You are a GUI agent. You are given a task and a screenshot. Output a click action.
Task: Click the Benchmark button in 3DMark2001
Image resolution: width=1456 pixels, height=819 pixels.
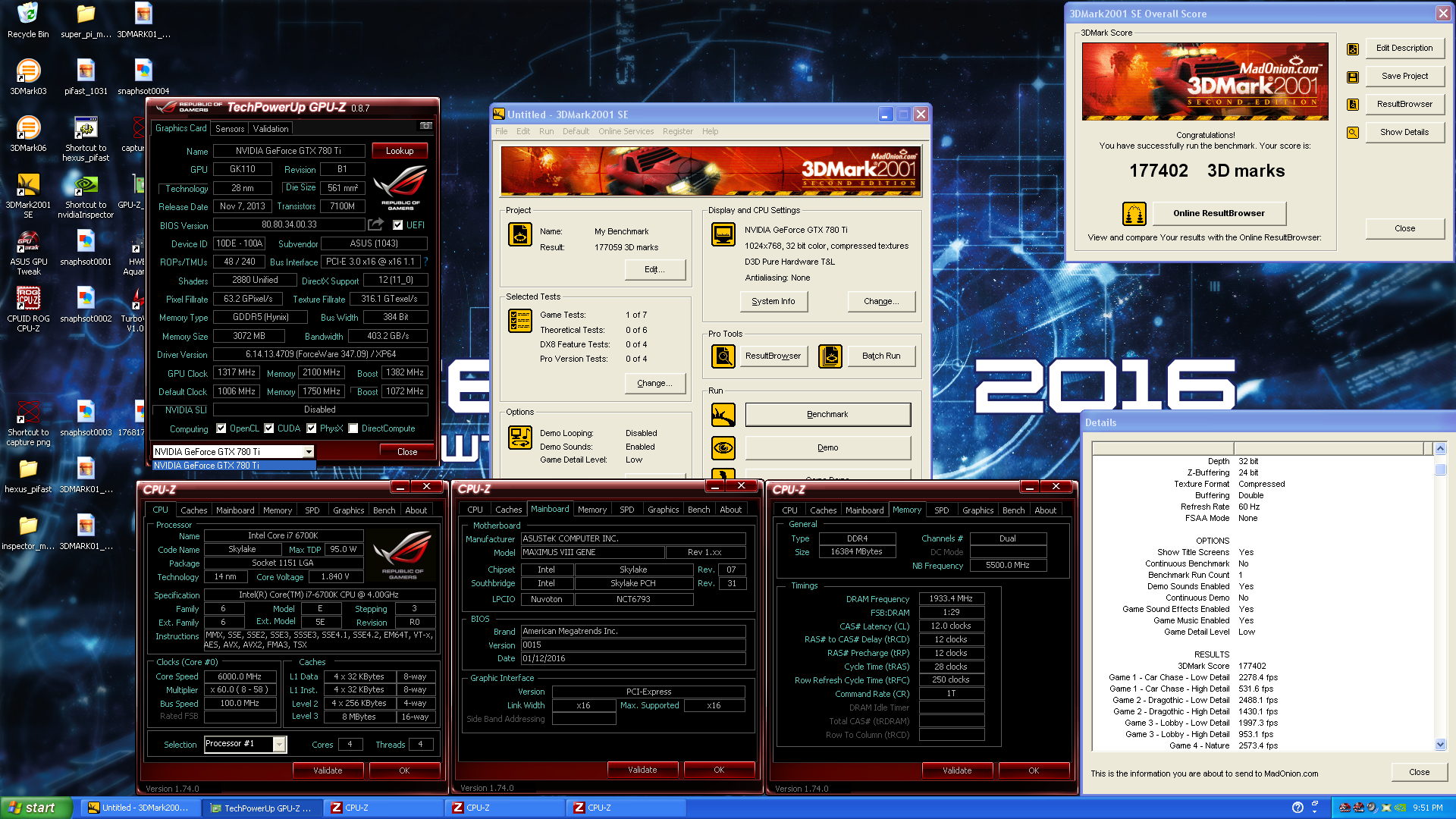point(827,415)
